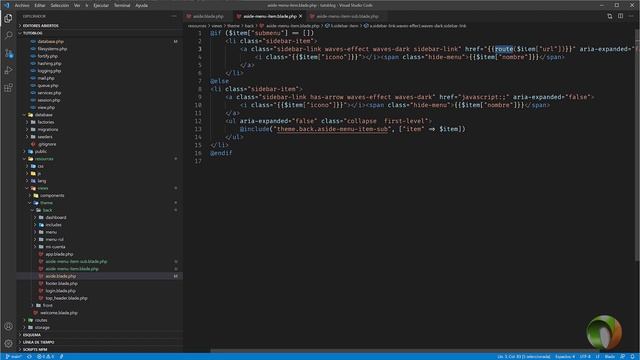Open welcome.blade.php in explorer

(59, 313)
